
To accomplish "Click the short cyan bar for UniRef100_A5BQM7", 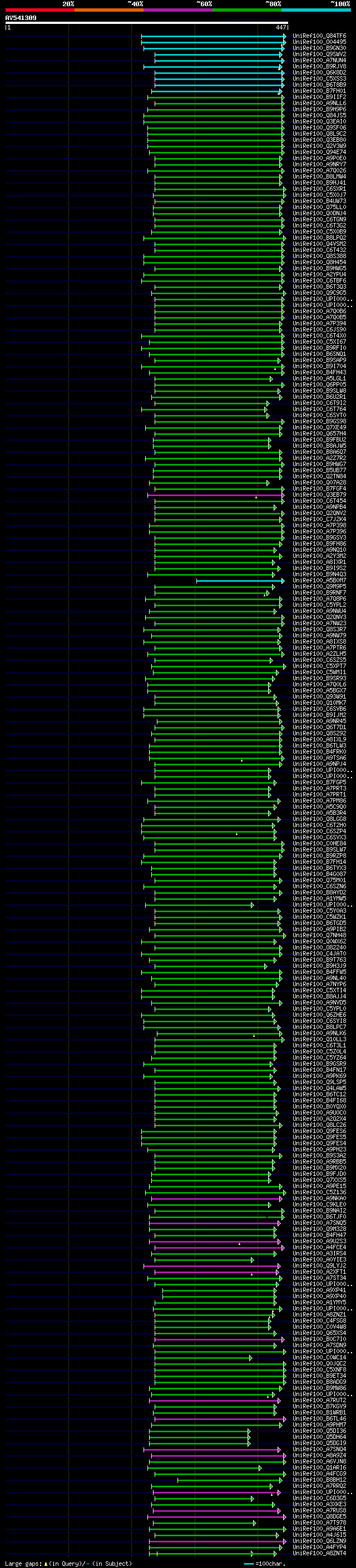I will point(240,581).
